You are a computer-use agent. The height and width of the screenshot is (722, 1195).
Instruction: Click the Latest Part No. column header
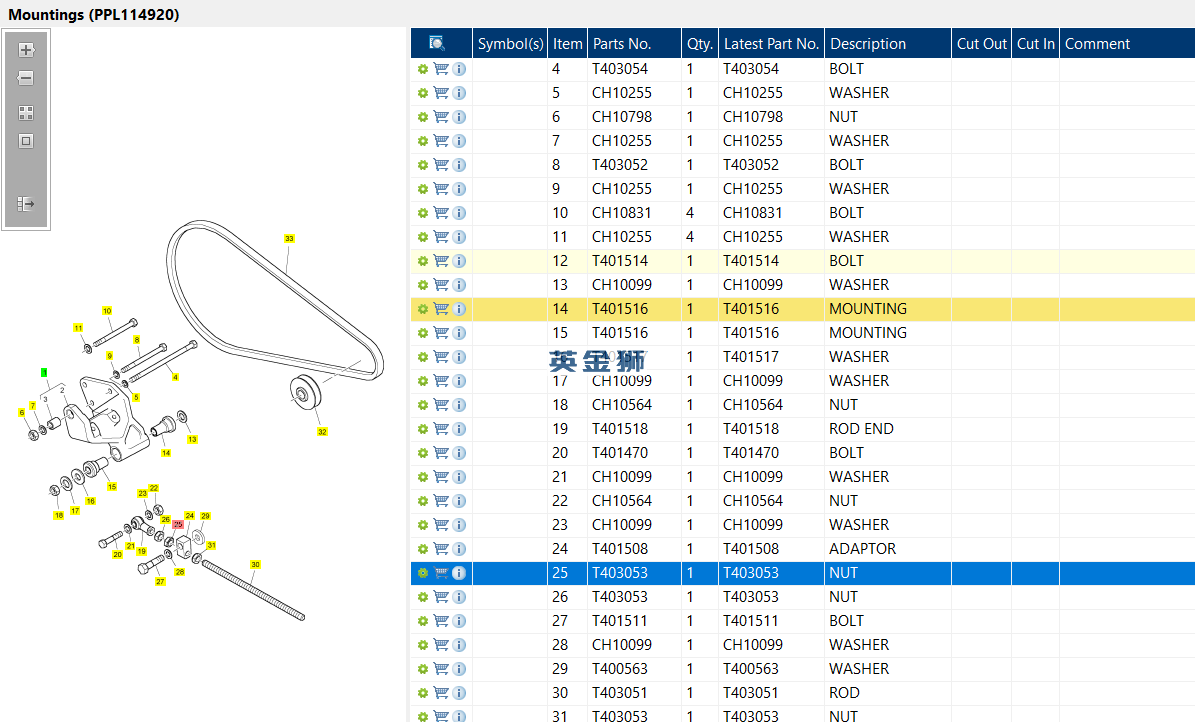[x=771, y=43]
